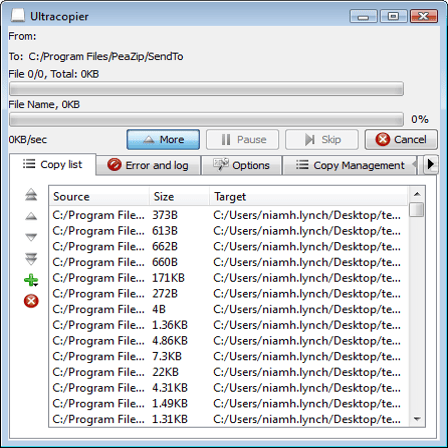
Task: Click the current file progress bar
Action: tap(206, 120)
